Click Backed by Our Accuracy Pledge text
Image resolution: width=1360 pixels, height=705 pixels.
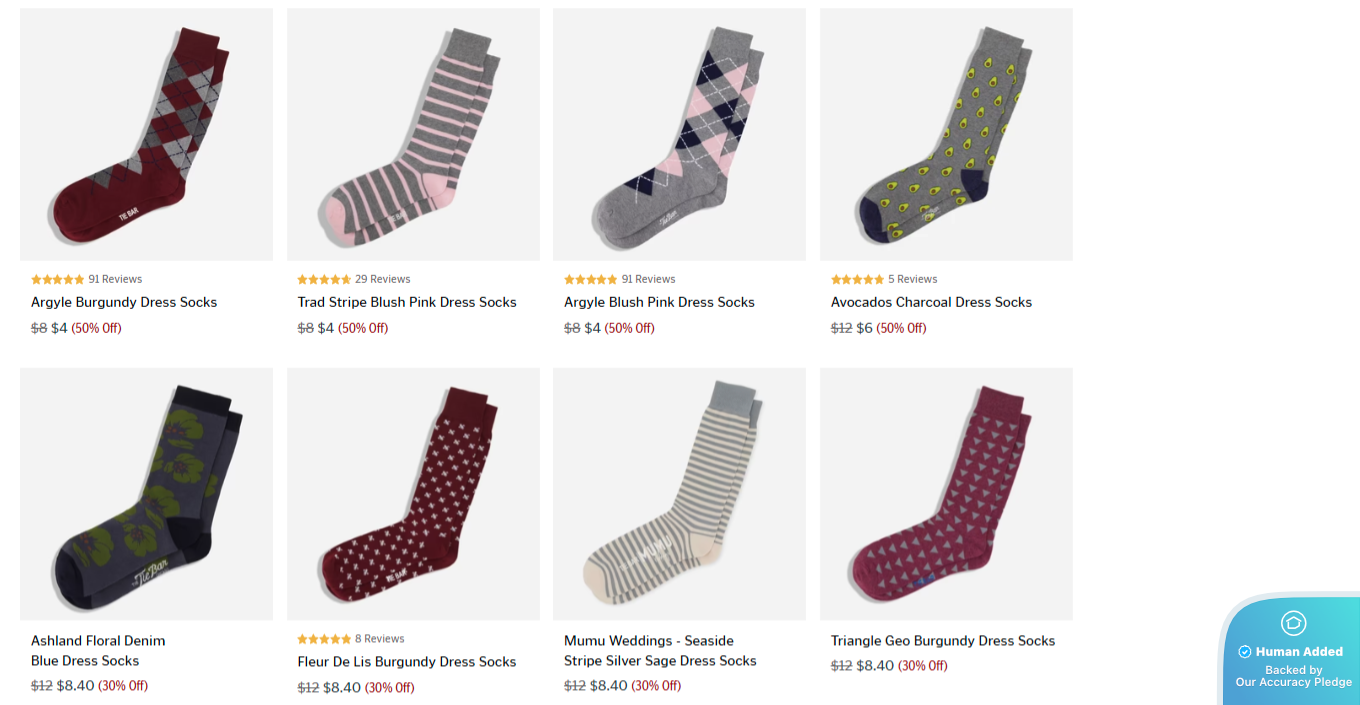click(x=1293, y=676)
